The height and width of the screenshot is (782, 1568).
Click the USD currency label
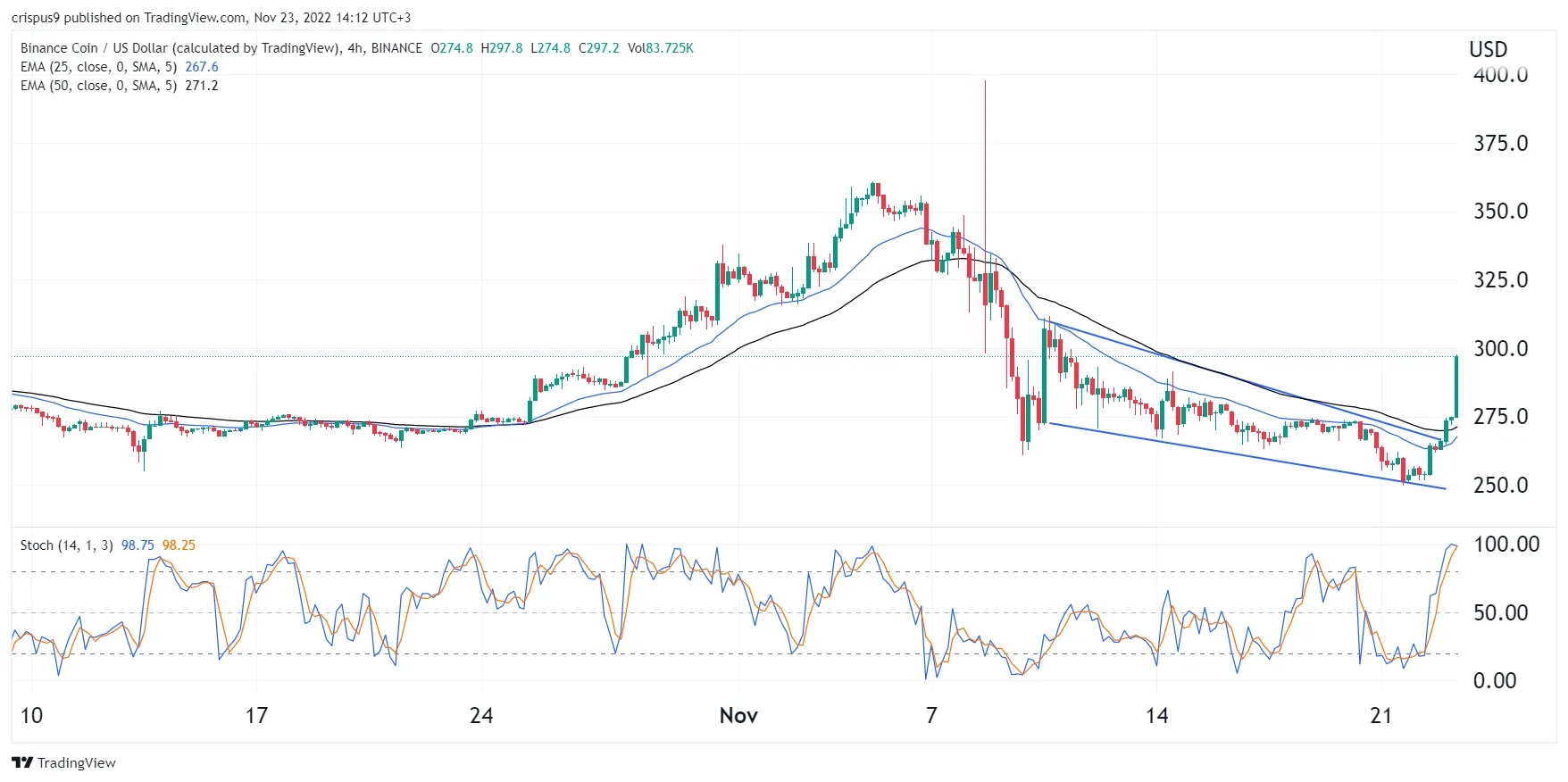pyautogui.click(x=1488, y=50)
